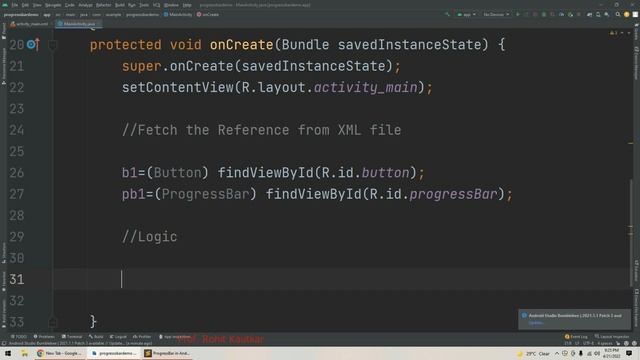Click the Make Project hammer icon

pyautogui.click(x=447, y=15)
